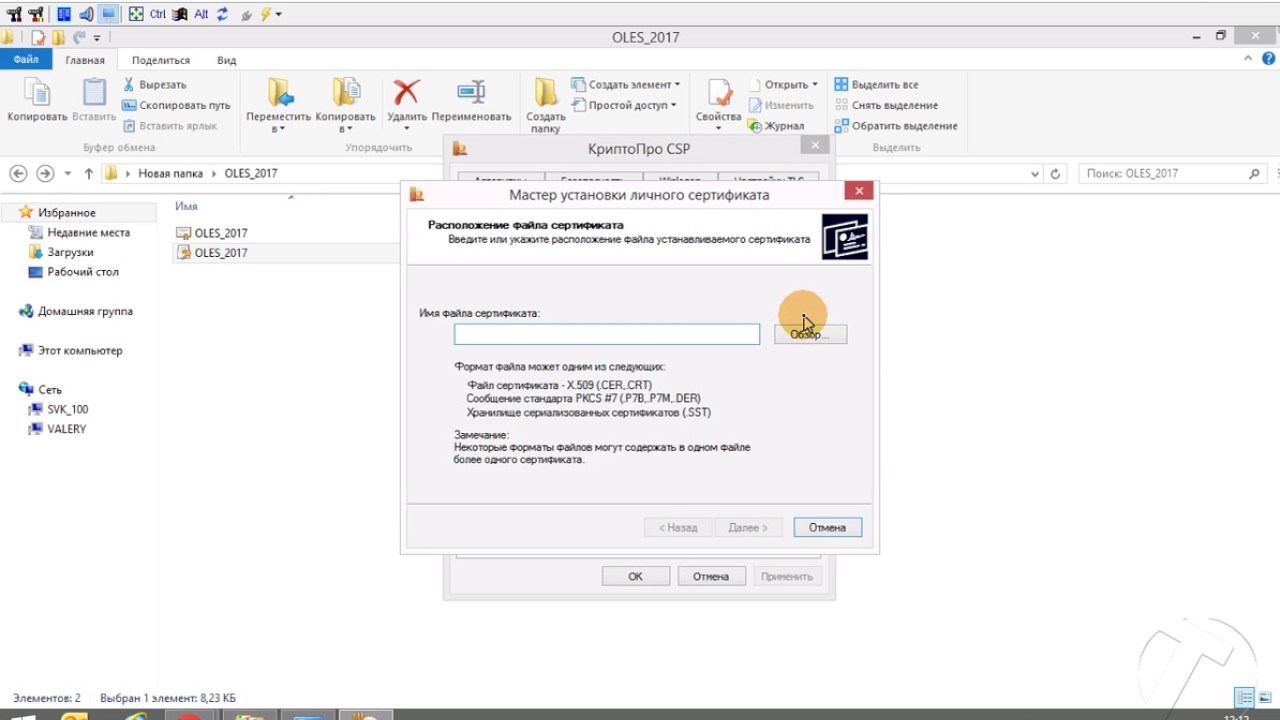The width and height of the screenshot is (1280, 720).
Task: Click the Alt key button in the top toolbar
Action: tap(201, 14)
